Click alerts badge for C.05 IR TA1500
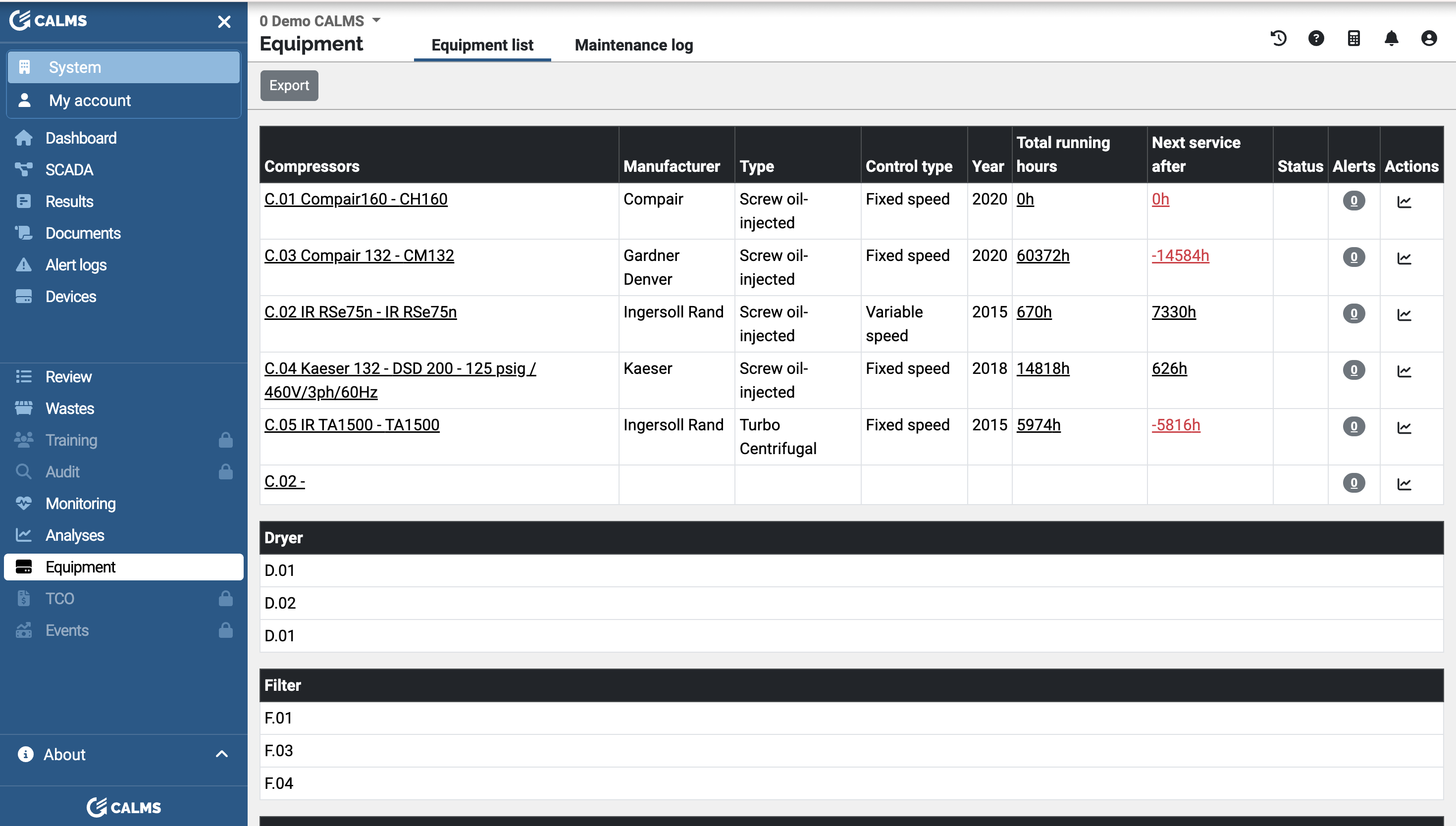 point(1353,426)
